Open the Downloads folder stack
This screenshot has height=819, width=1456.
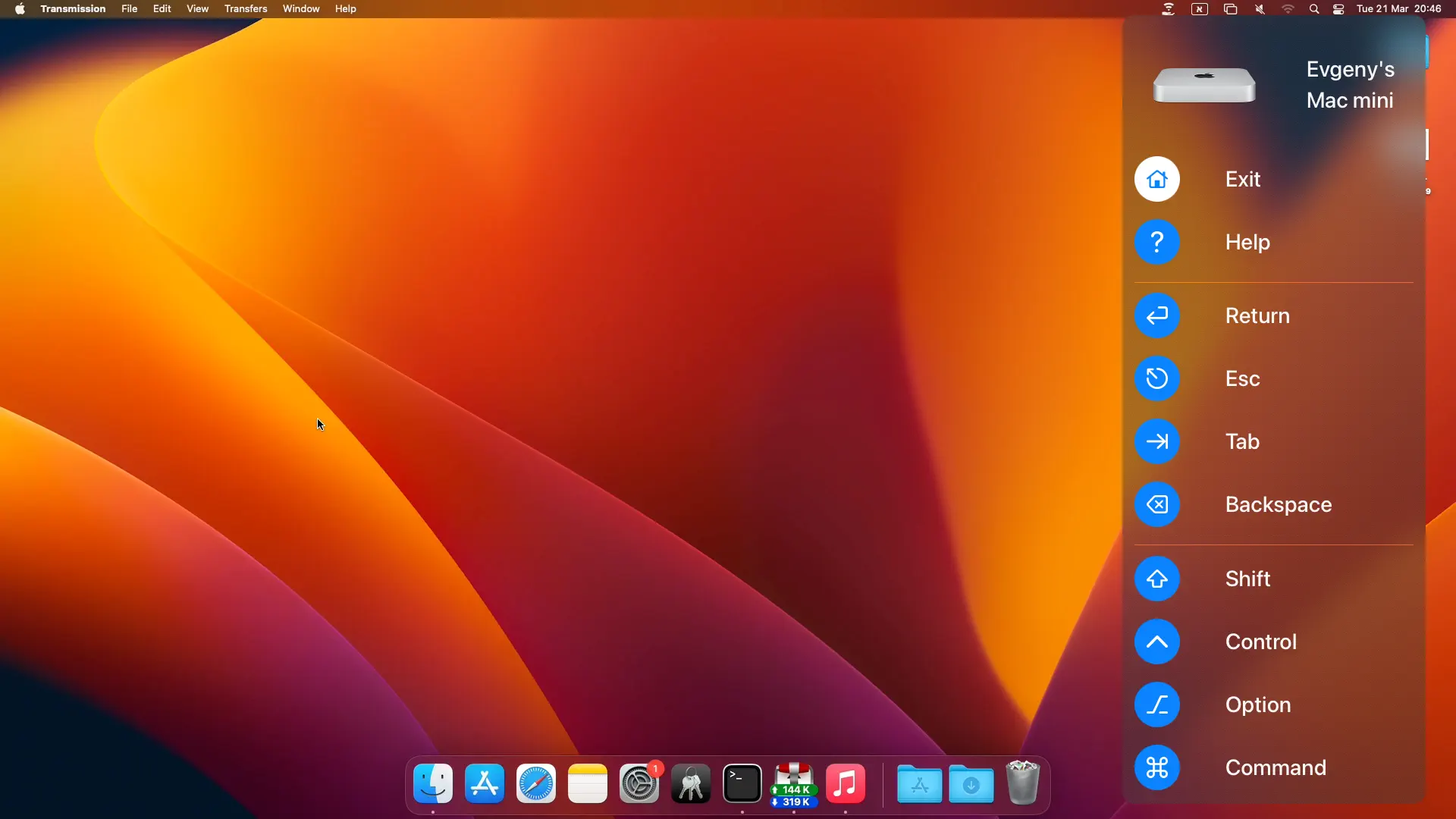click(971, 783)
